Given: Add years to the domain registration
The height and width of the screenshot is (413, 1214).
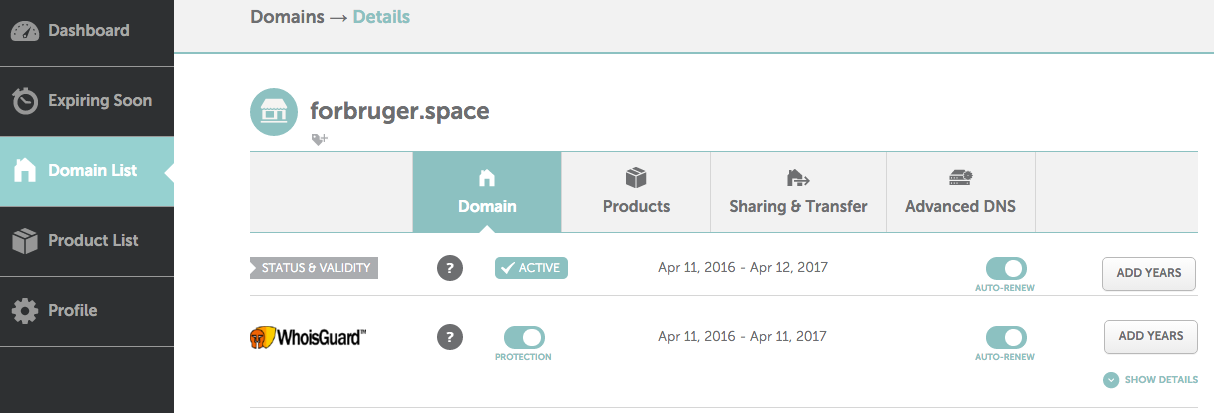Looking at the screenshot, I should point(1149,273).
